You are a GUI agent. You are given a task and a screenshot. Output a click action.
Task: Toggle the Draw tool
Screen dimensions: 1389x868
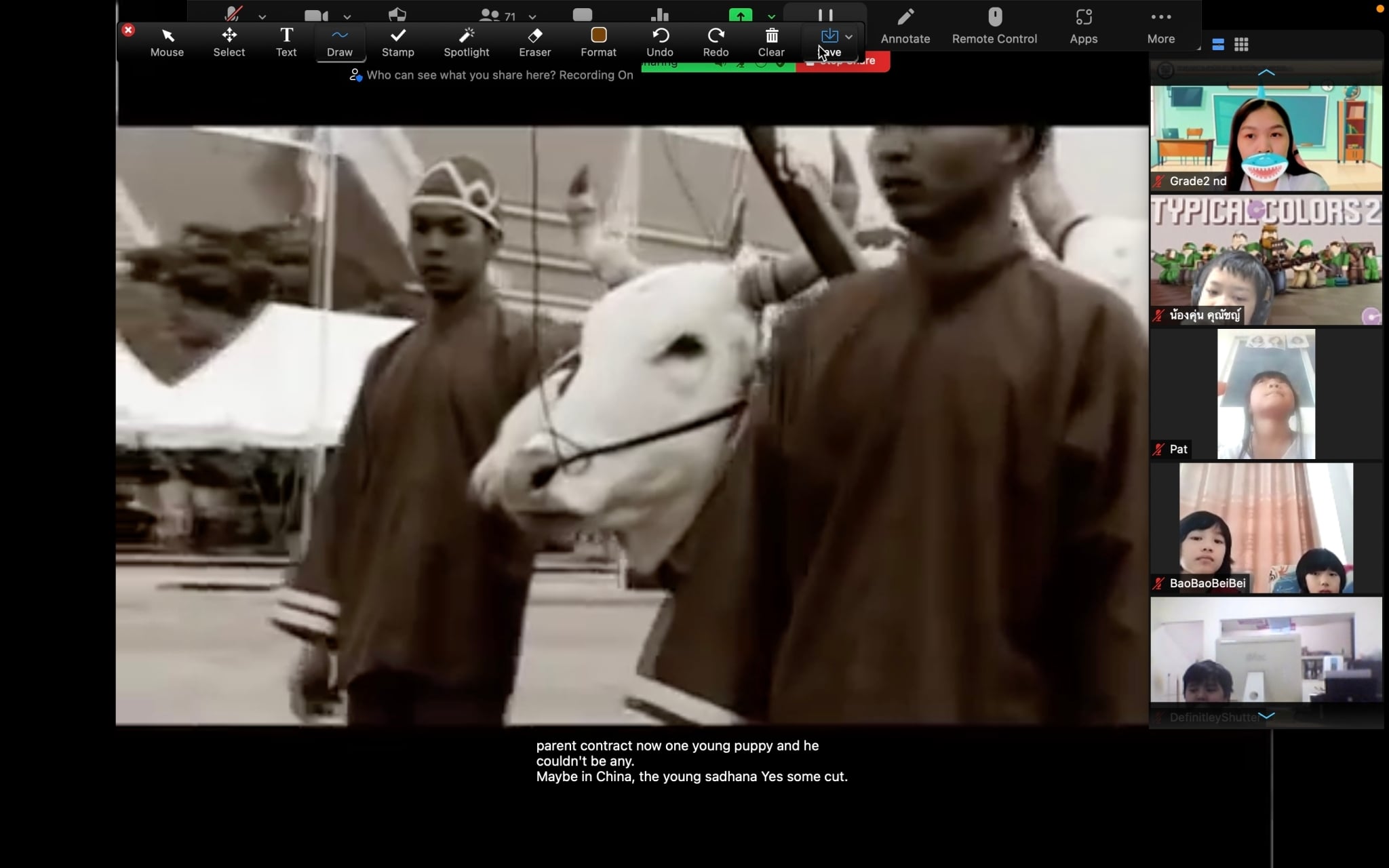[339, 41]
